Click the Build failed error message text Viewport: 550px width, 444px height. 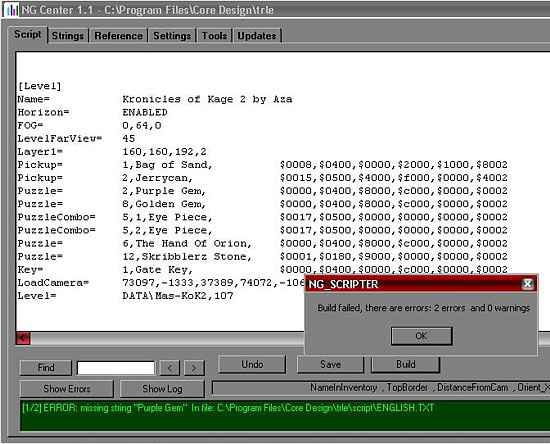pos(423,308)
